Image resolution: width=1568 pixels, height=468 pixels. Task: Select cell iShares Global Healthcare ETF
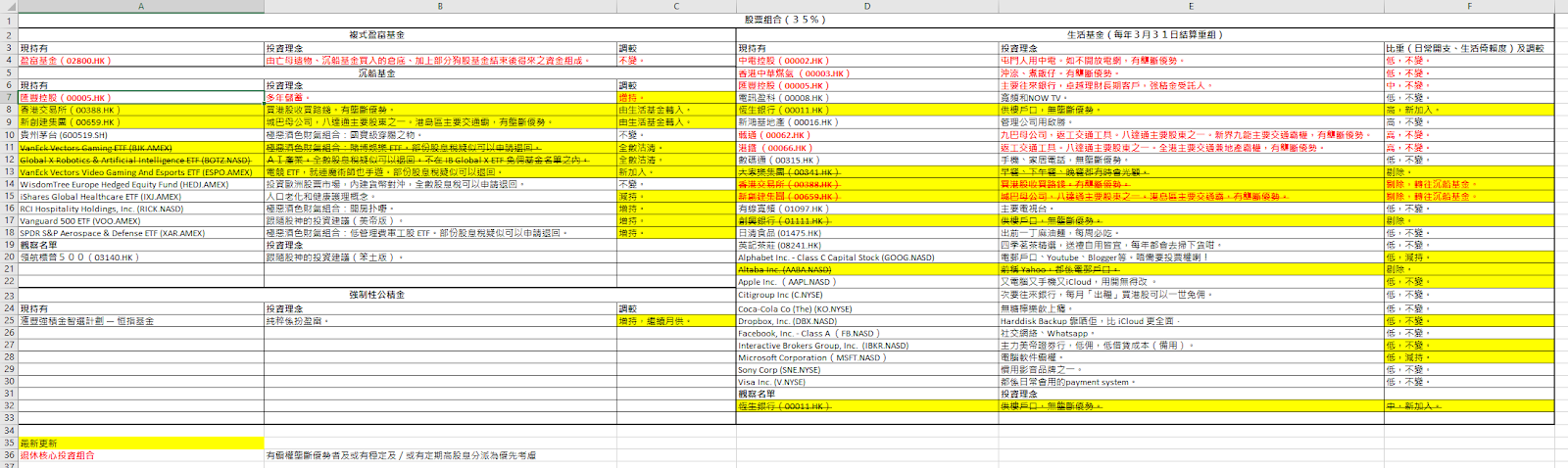[x=141, y=196]
